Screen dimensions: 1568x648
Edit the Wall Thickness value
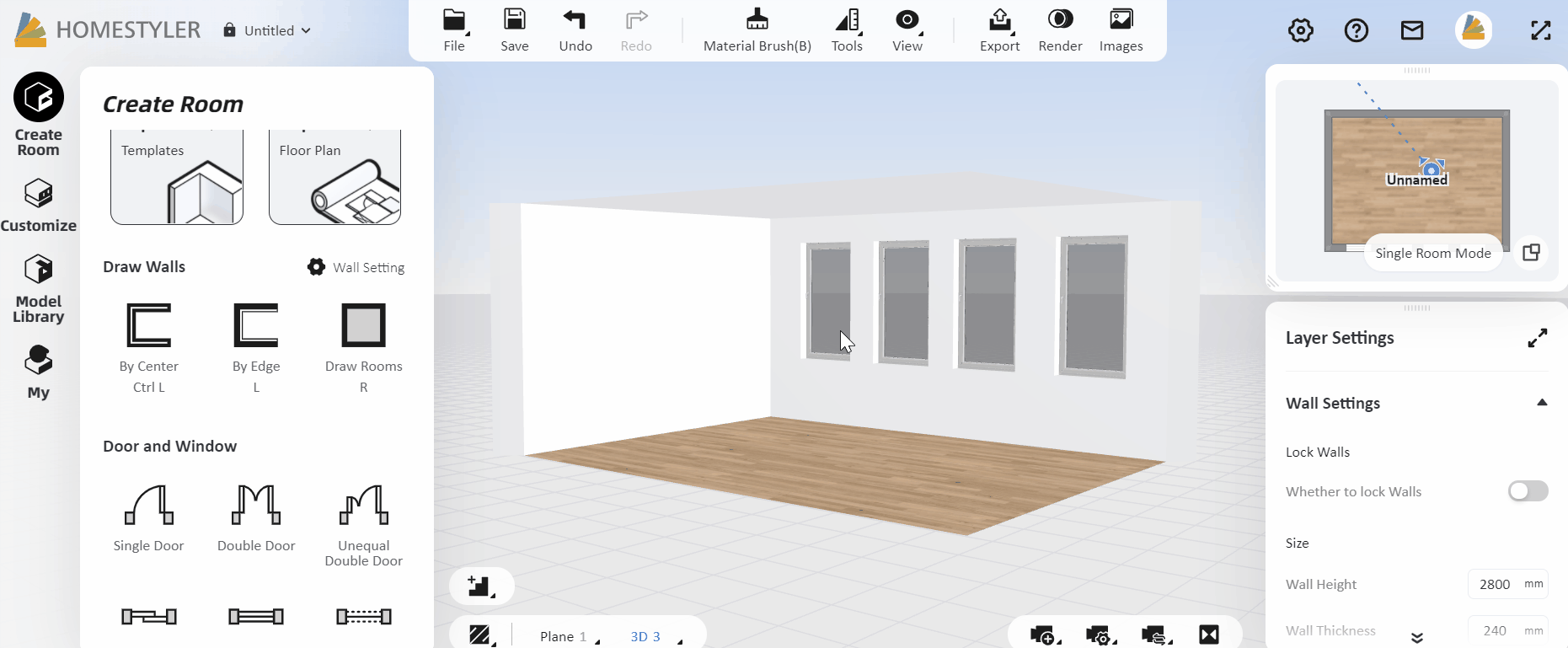click(x=1508, y=630)
